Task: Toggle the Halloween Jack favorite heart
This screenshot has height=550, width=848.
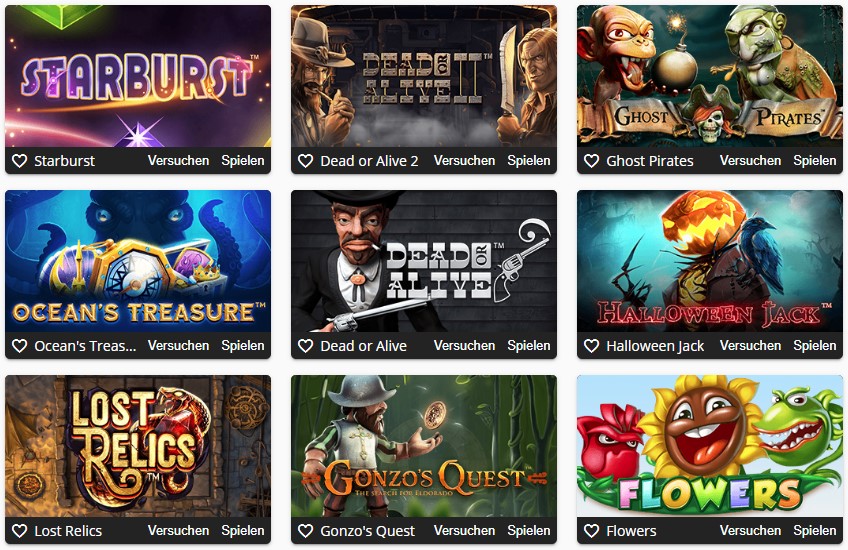Action: pyautogui.click(x=592, y=346)
